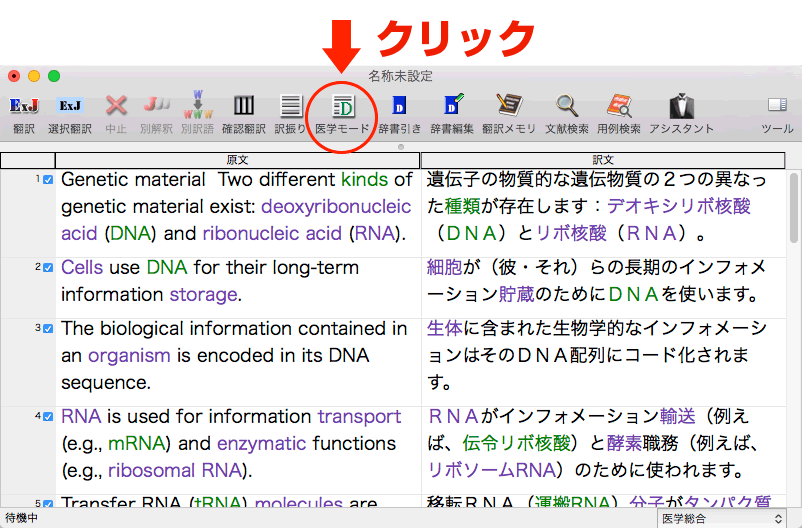The image size is (802, 528).
Task: Open the アシスタント assistant
Action: coord(682,106)
